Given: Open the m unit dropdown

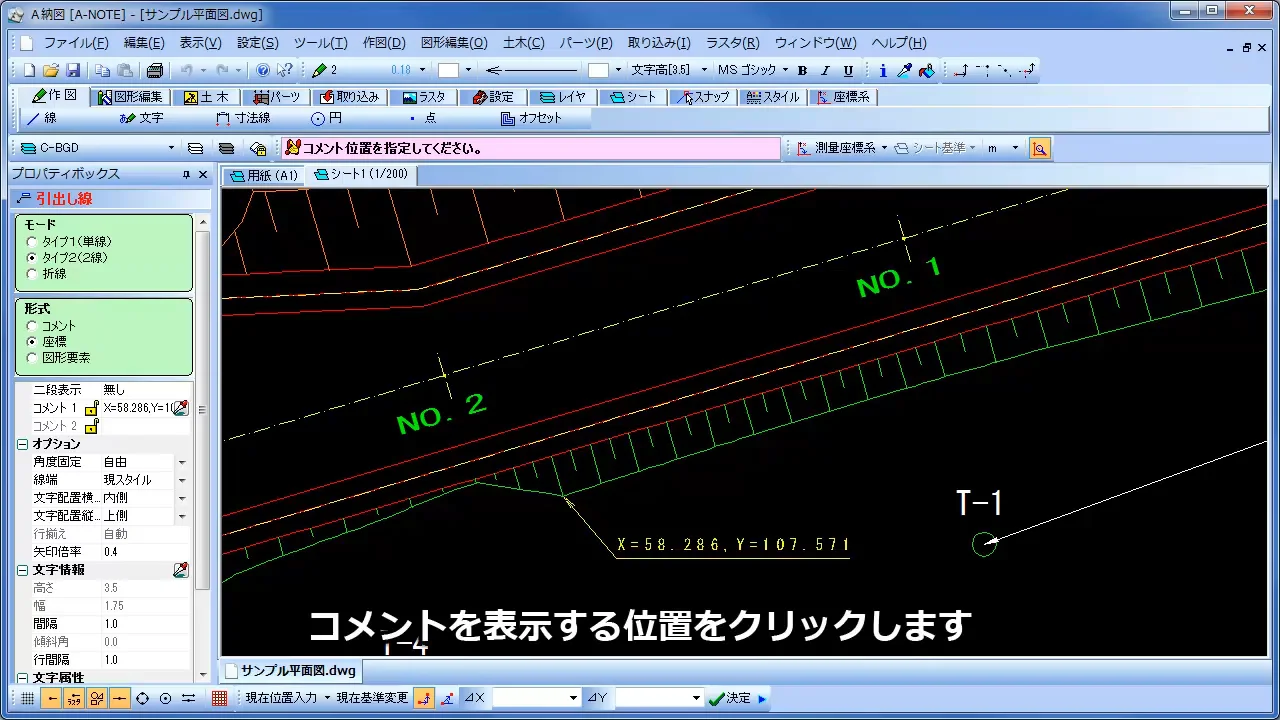Looking at the screenshot, I should (1015, 148).
